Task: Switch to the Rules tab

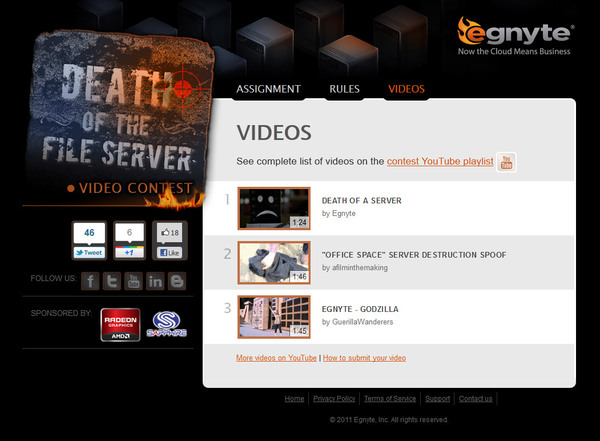Action: click(x=344, y=89)
